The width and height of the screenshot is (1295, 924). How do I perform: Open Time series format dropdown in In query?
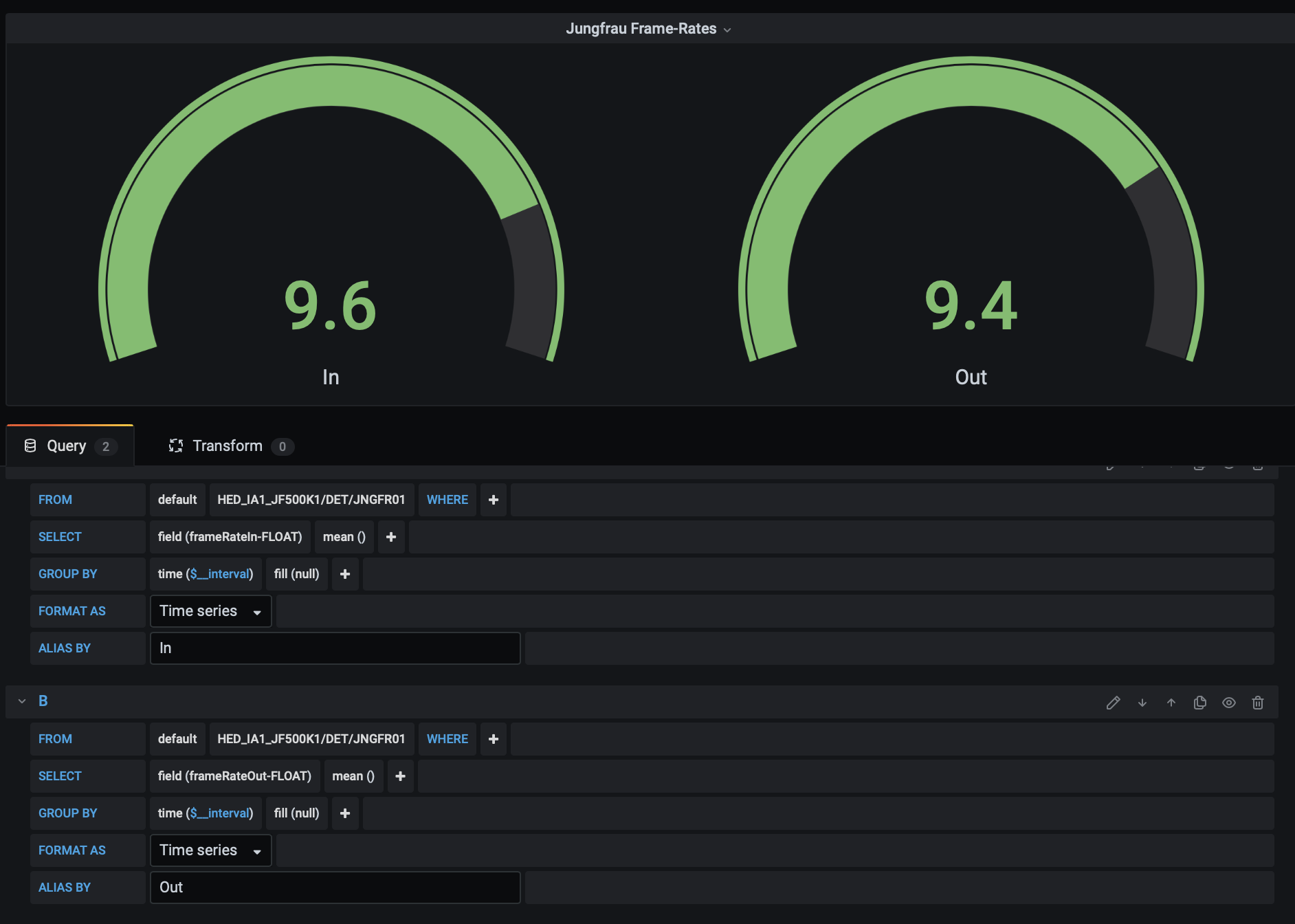[211, 611]
